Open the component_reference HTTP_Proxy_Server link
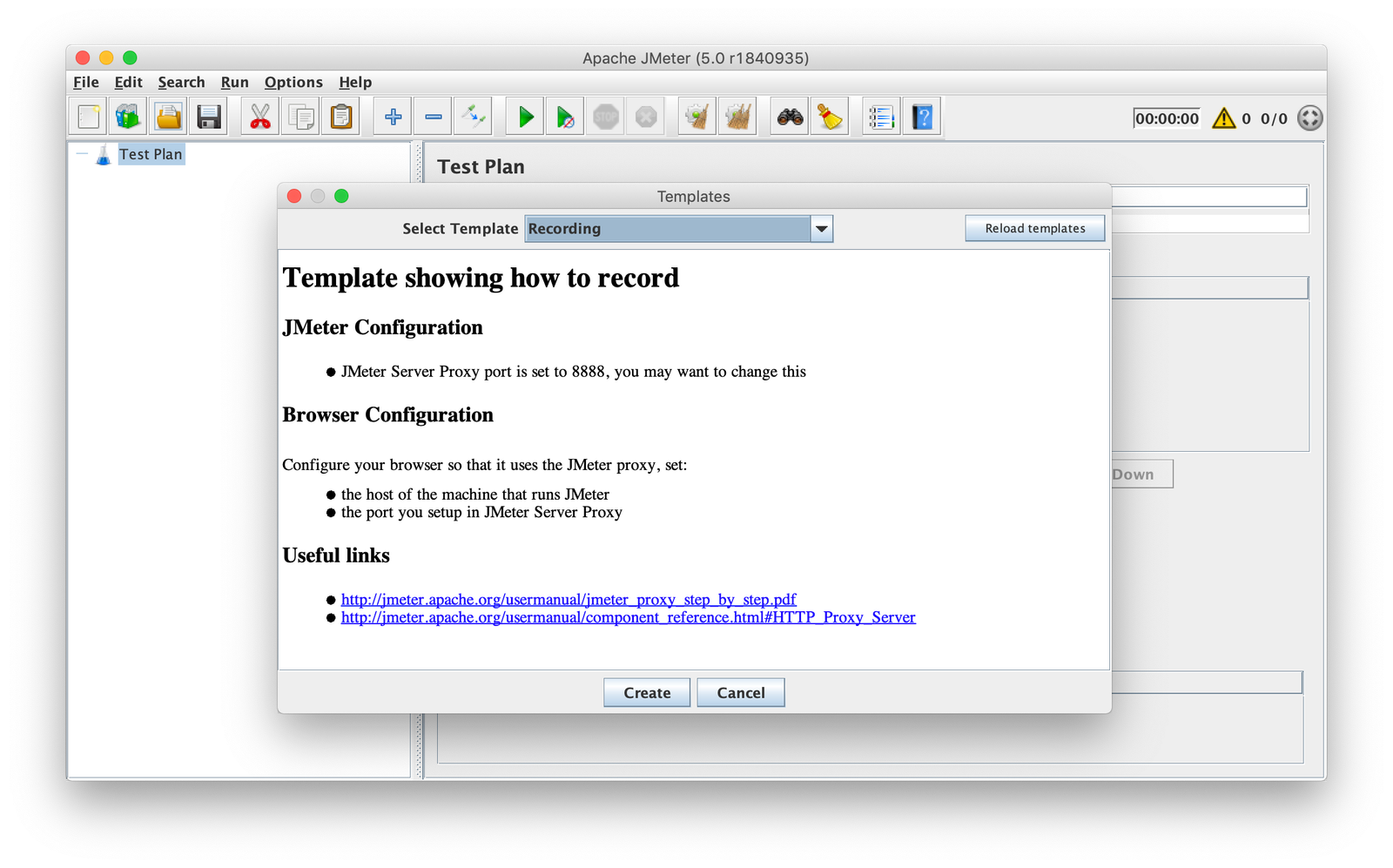Image resolution: width=1393 pixels, height=868 pixels. [x=628, y=617]
